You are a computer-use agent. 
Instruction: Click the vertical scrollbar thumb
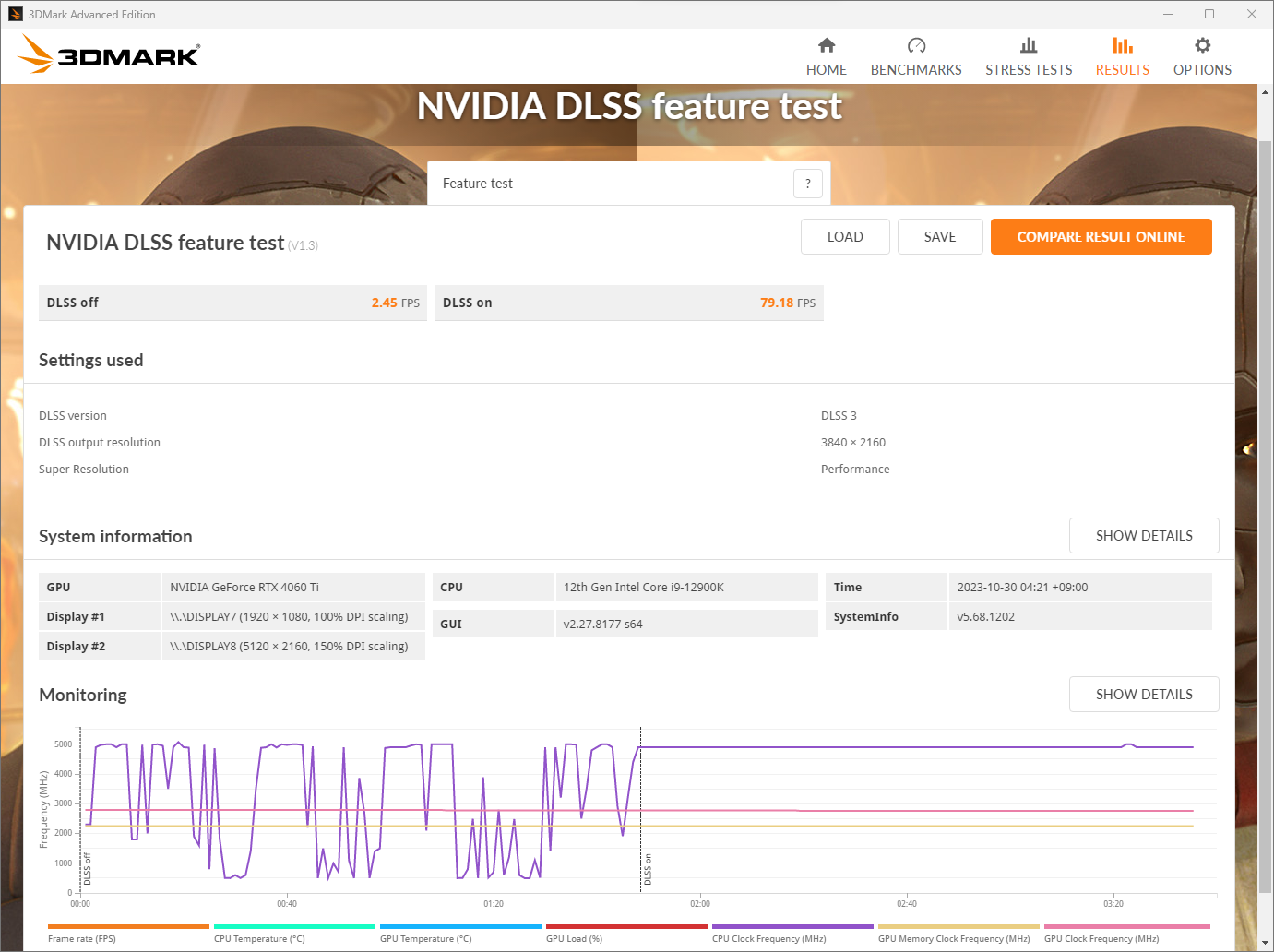(x=1265, y=517)
